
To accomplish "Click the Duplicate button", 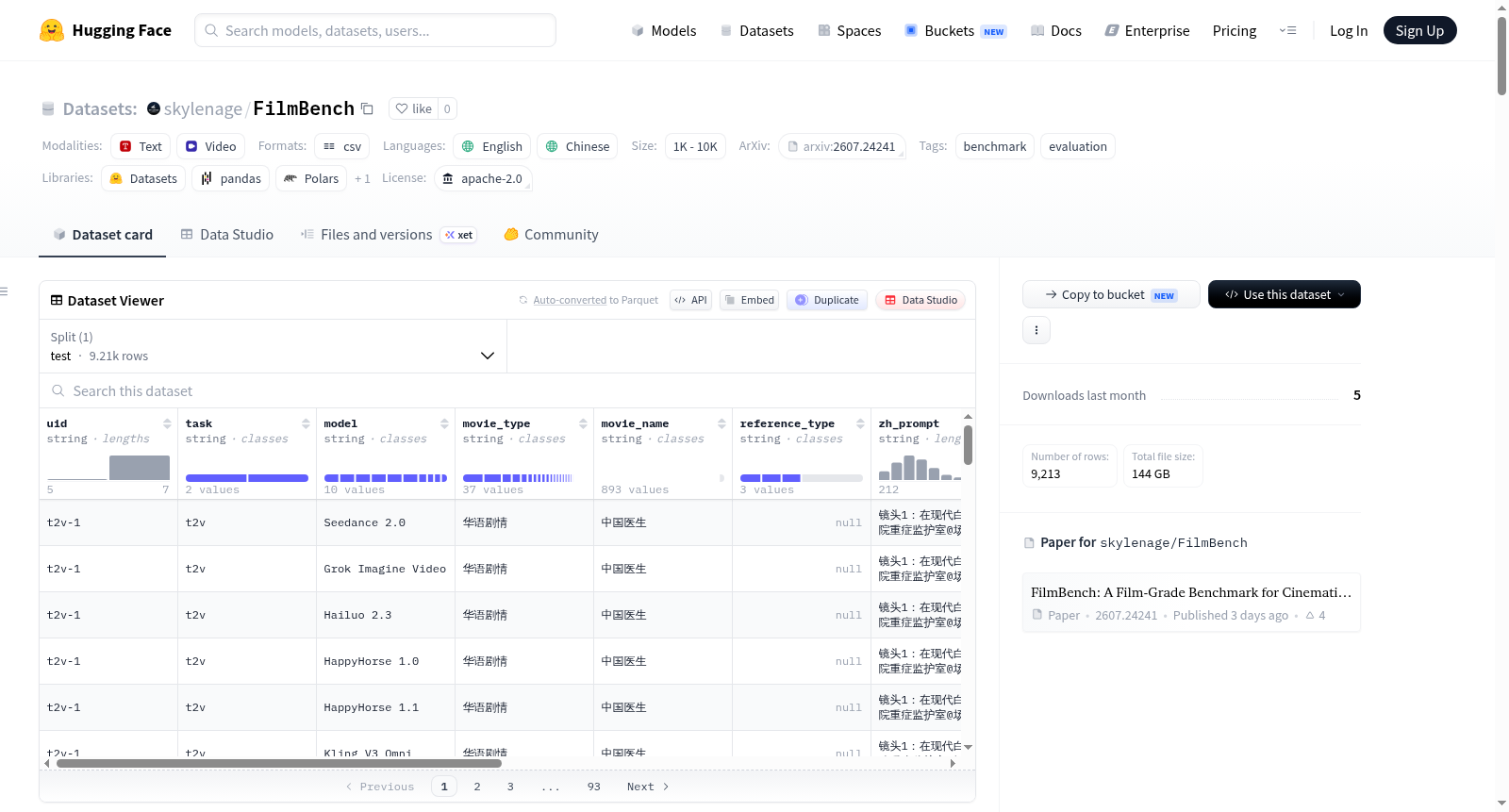I will pyautogui.click(x=827, y=300).
